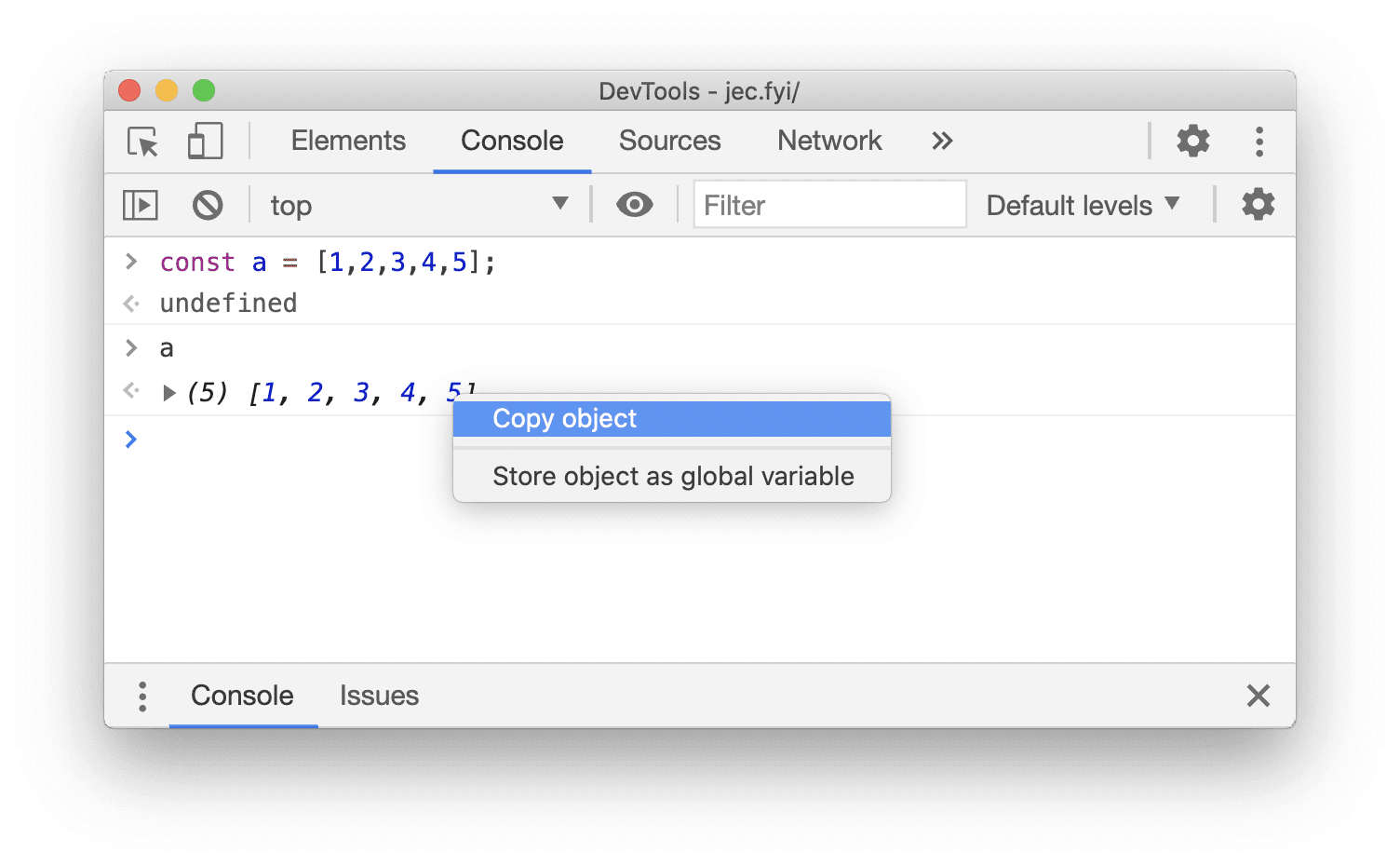Create a live expression with the eye icon
Viewport: 1400px width, 866px height.
pos(634,204)
